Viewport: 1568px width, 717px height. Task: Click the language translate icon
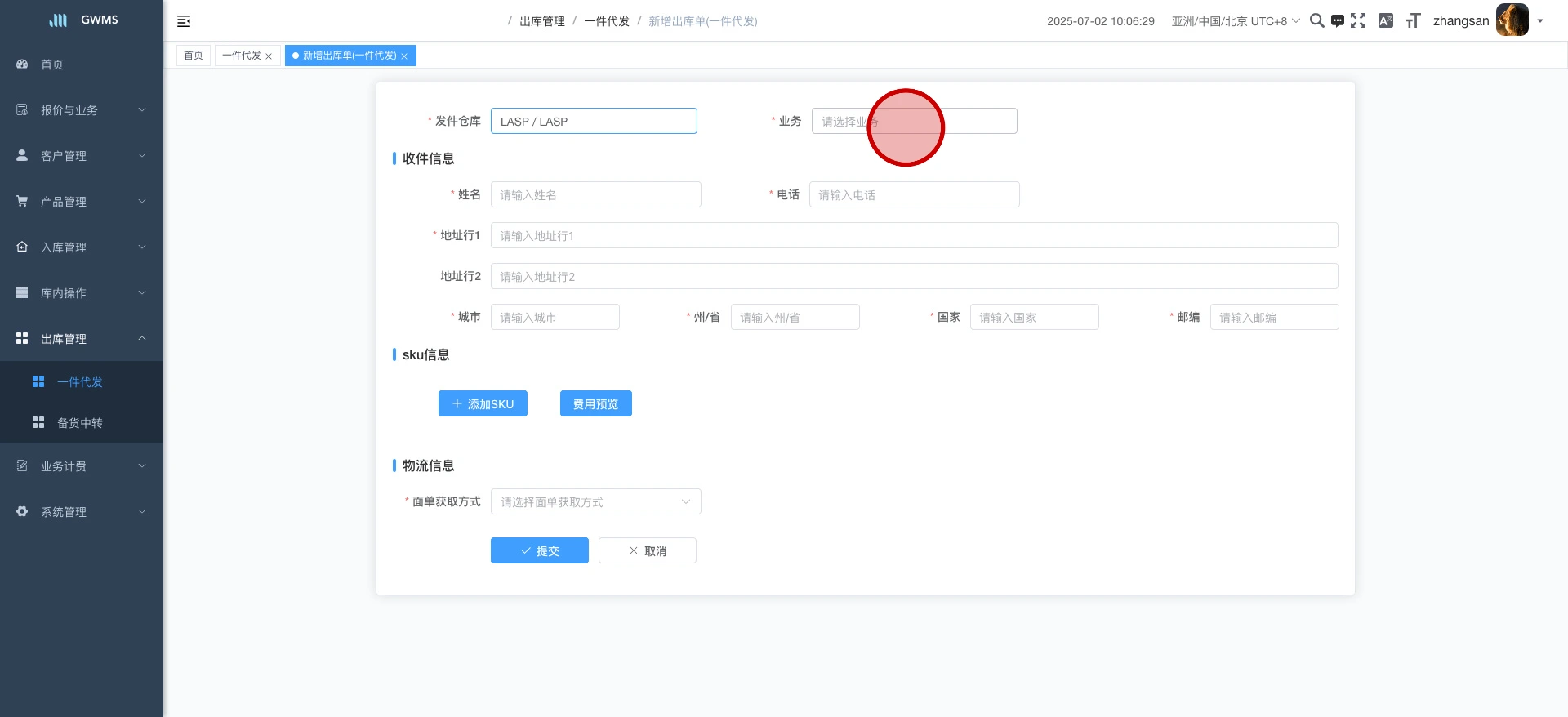[1386, 20]
